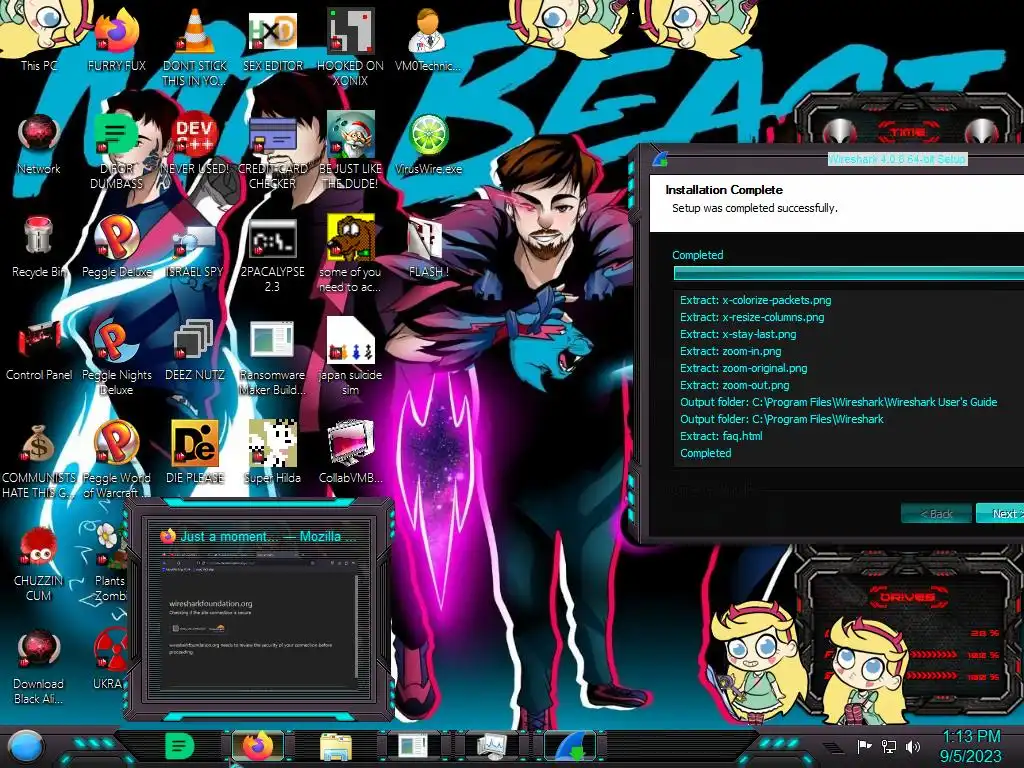Screen dimensions: 1024x768
Task: Open the DEV C++ NEVER USED shortcut
Action: [x=195, y=142]
